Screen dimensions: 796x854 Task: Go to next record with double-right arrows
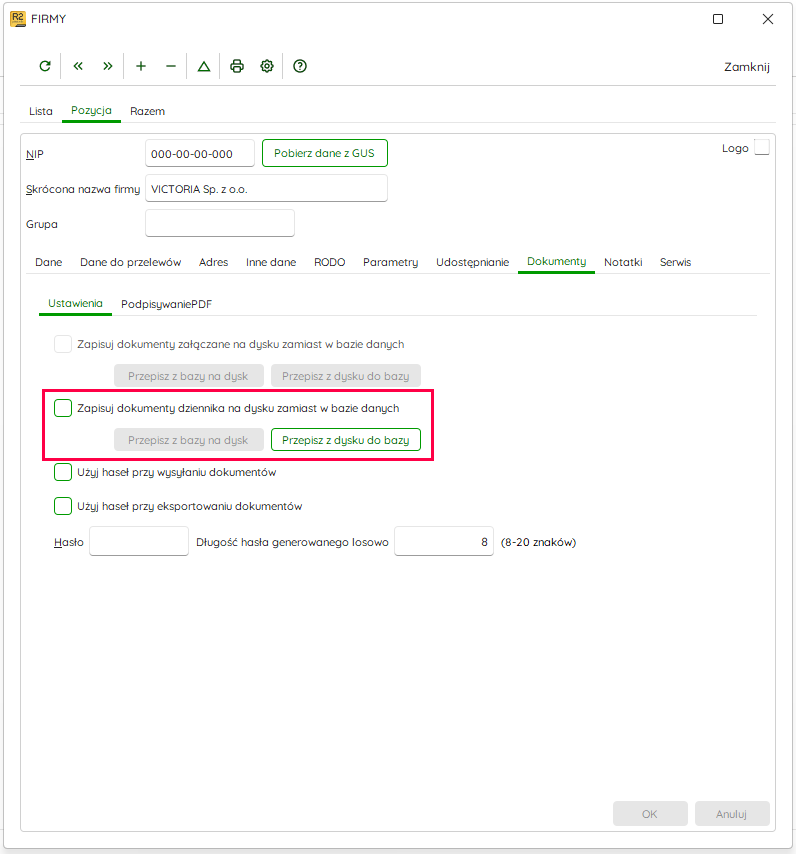108,66
